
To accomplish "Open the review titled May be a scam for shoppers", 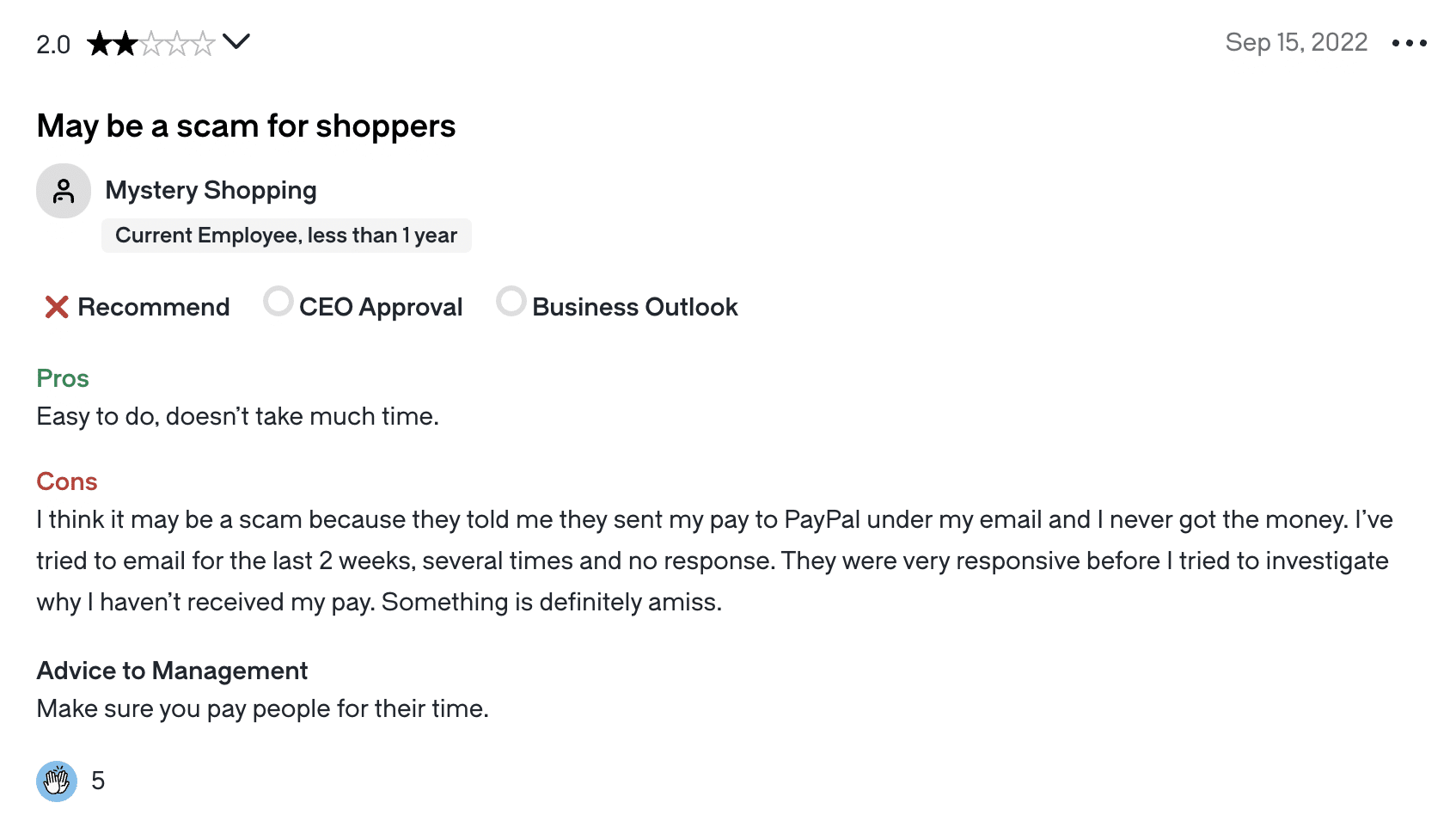I will pyautogui.click(x=246, y=126).
